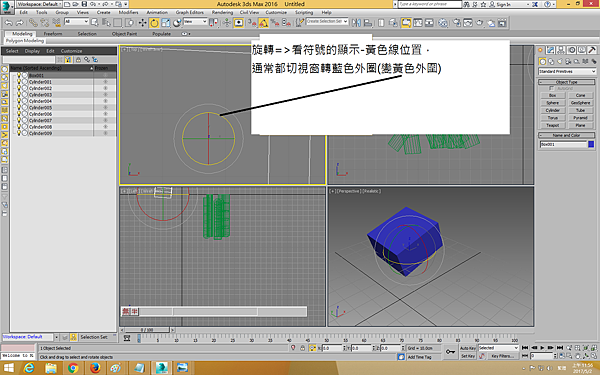Viewport: 600px width, 375px height.
Task: Open the Hierarchy command panel tab
Action: [x=561, y=50]
